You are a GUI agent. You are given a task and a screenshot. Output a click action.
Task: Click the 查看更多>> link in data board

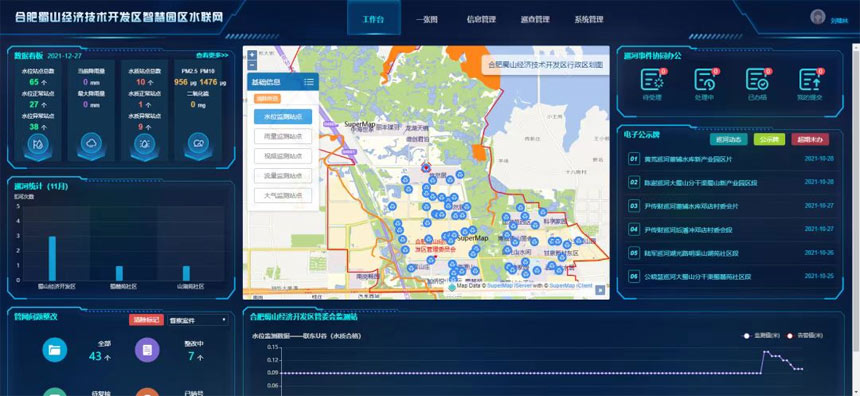click(212, 55)
